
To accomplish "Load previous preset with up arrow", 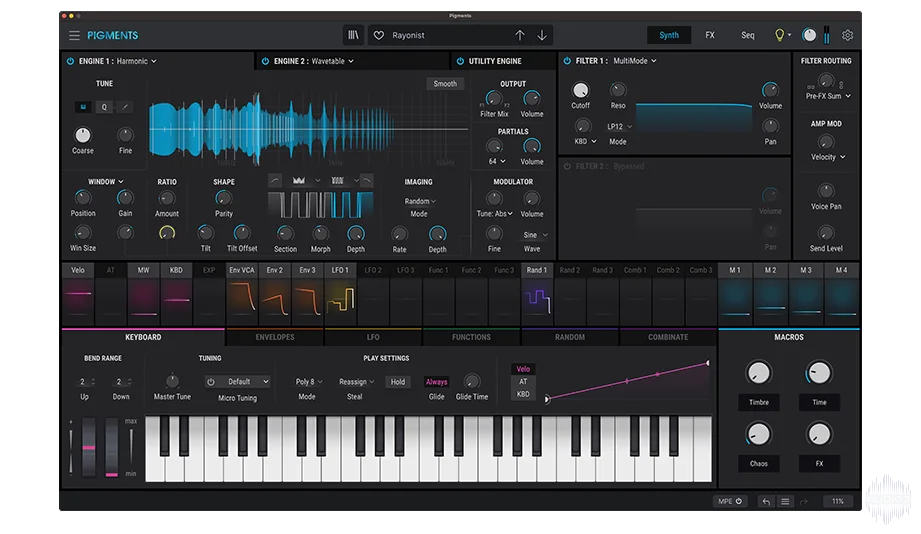I will (520, 35).
